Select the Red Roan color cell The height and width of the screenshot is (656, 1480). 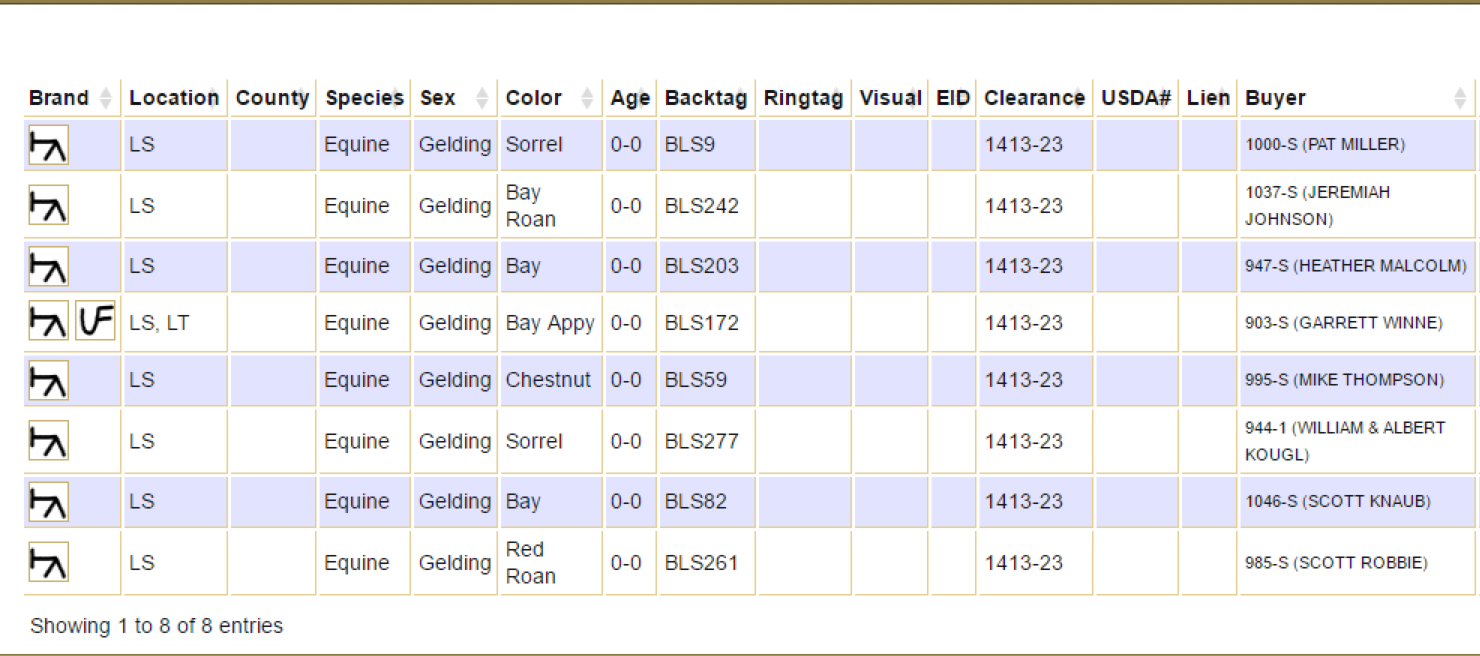click(x=551, y=562)
